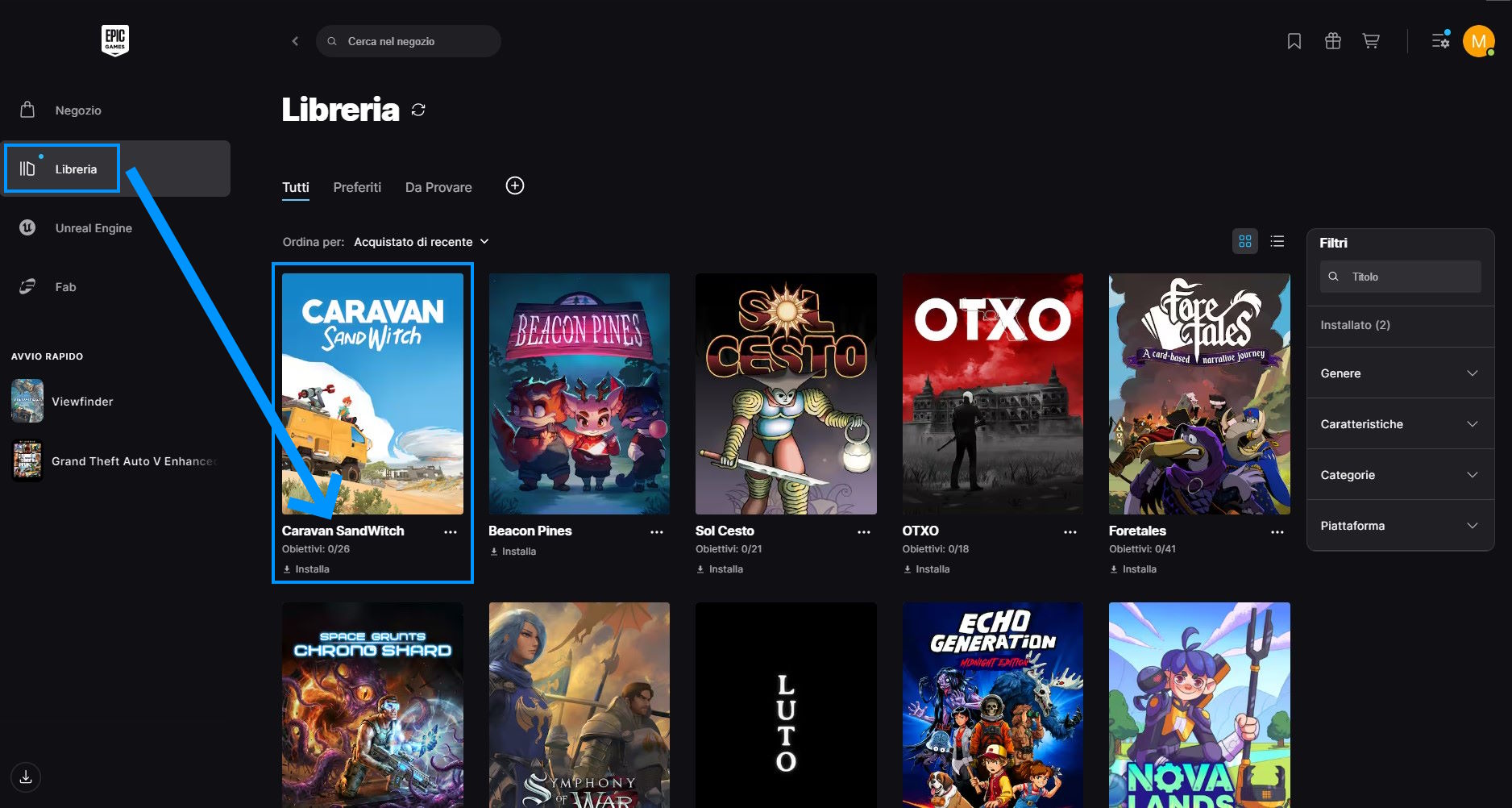Launch Grand Theft Auto V quick icon
This screenshot has width=1512, height=808.
point(27,460)
